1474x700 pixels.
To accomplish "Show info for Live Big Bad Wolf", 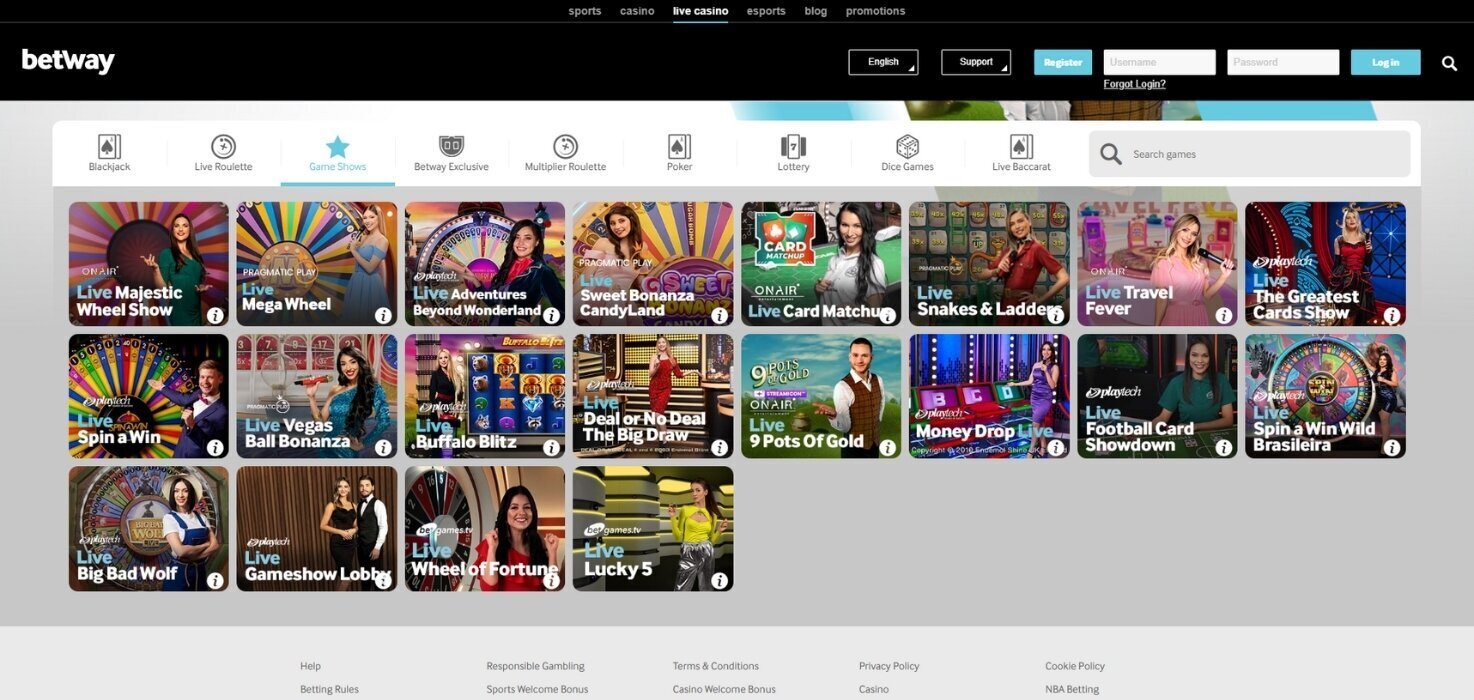I will coord(215,580).
